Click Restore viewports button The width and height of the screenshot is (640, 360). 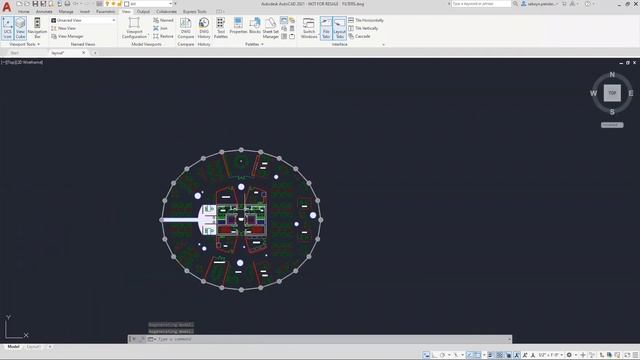click(x=163, y=36)
